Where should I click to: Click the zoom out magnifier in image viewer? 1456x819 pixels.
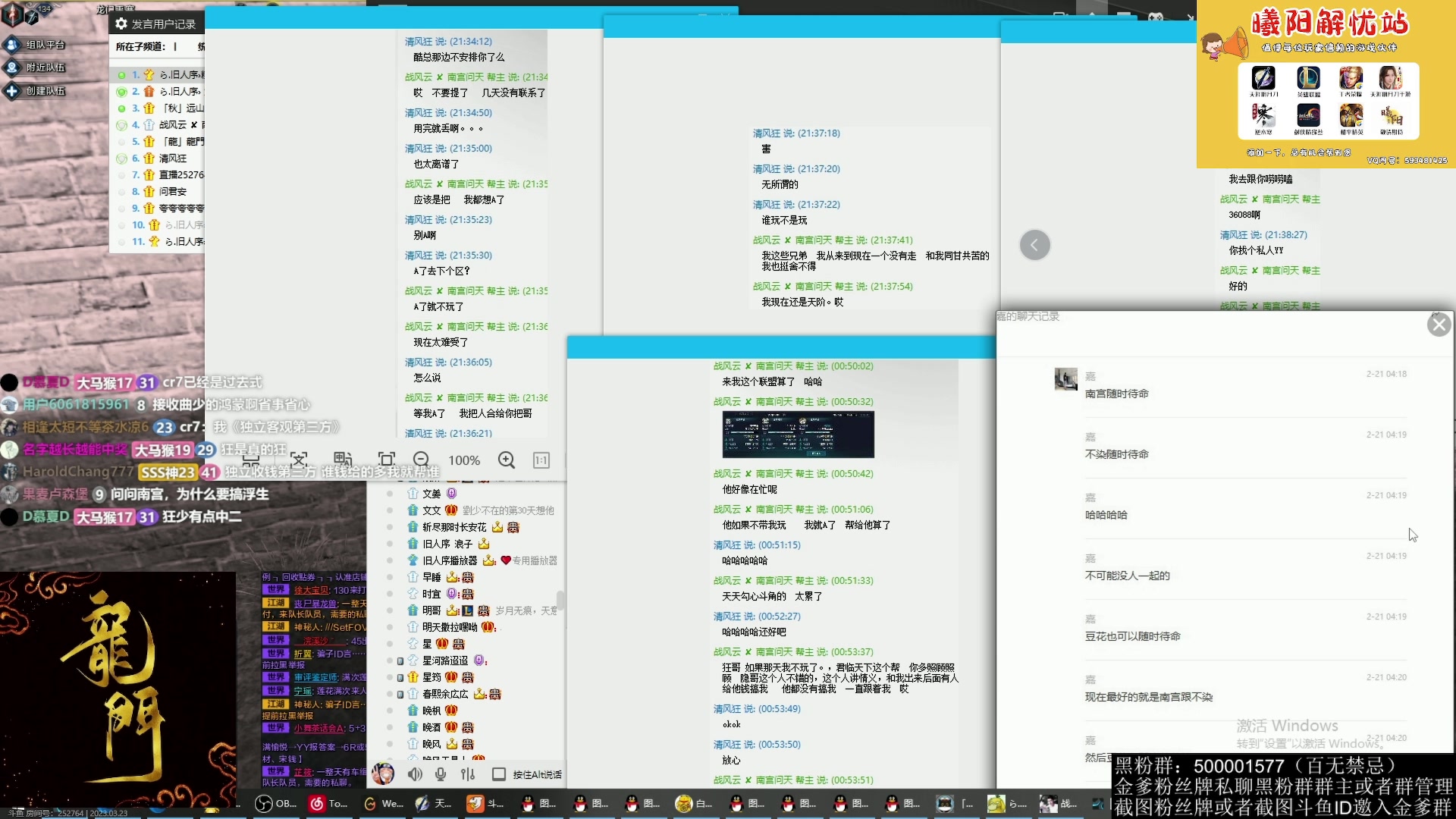pyautogui.click(x=422, y=460)
